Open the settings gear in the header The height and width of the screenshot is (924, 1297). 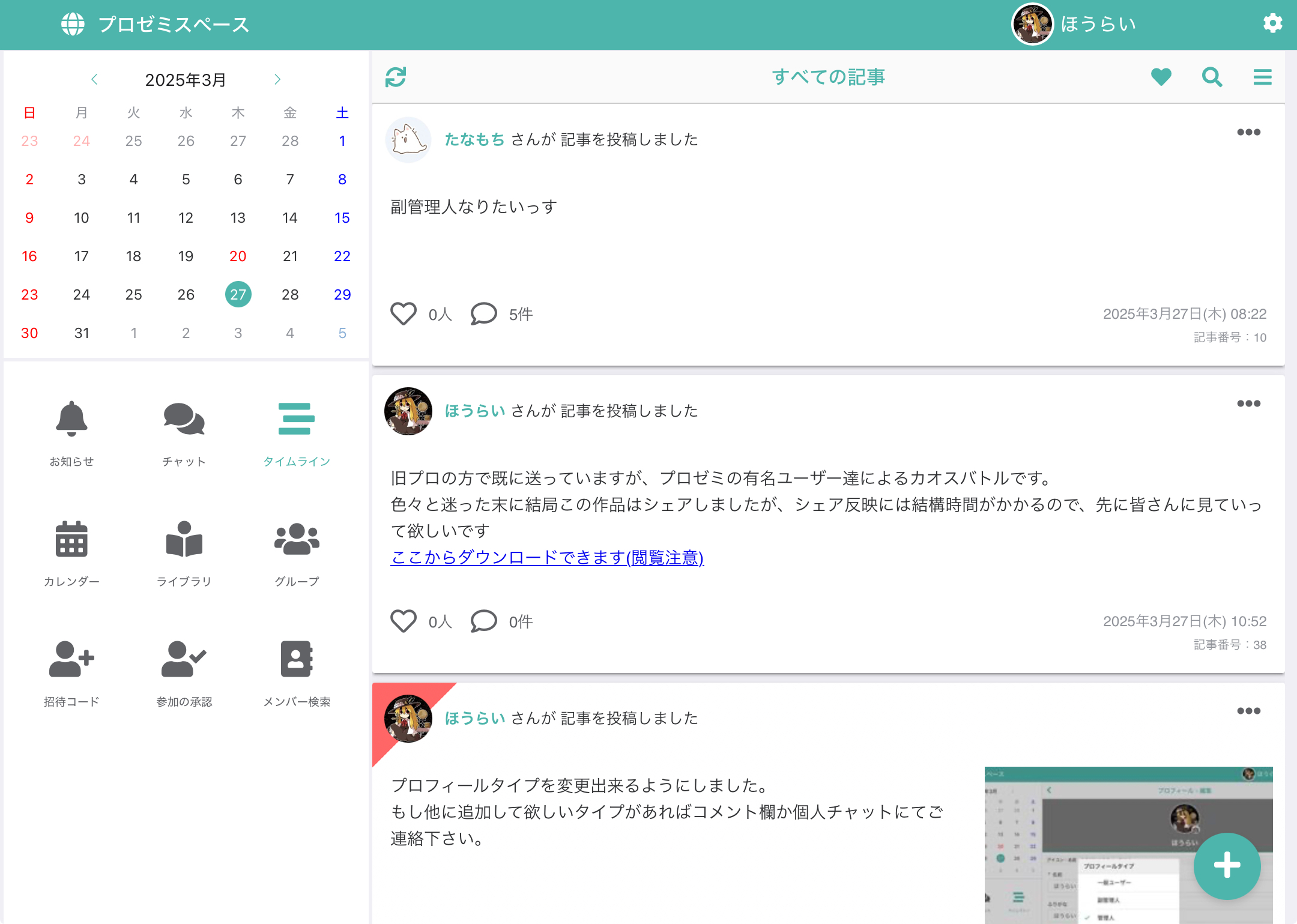(x=1272, y=24)
